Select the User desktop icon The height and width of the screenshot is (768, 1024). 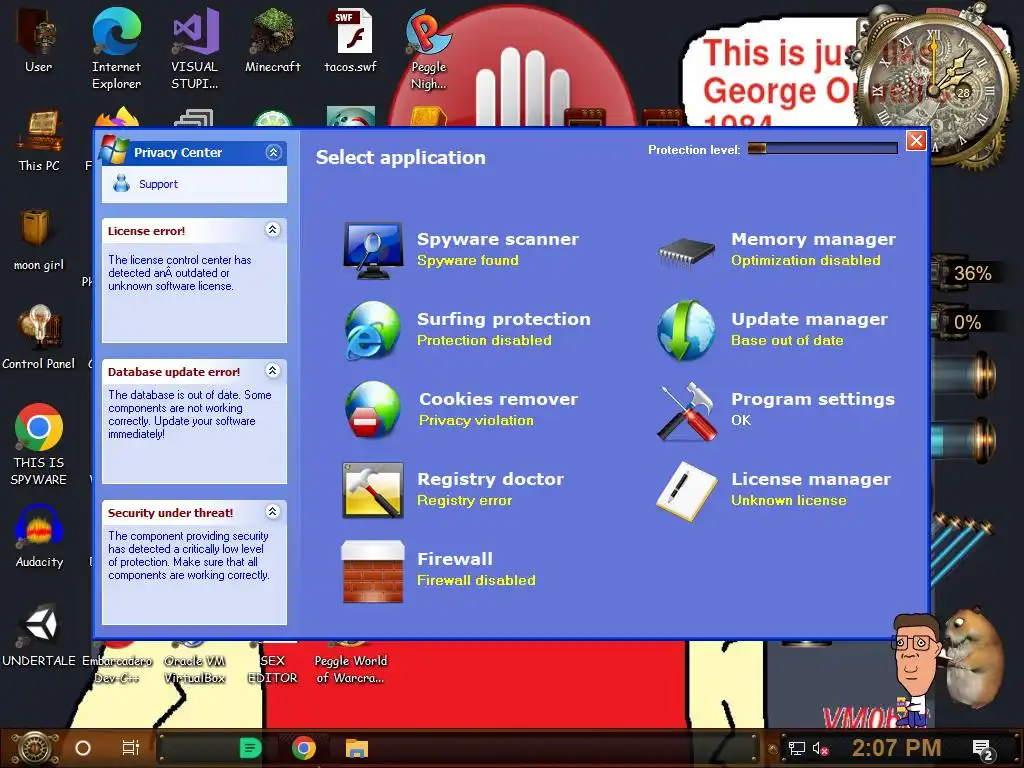[39, 40]
